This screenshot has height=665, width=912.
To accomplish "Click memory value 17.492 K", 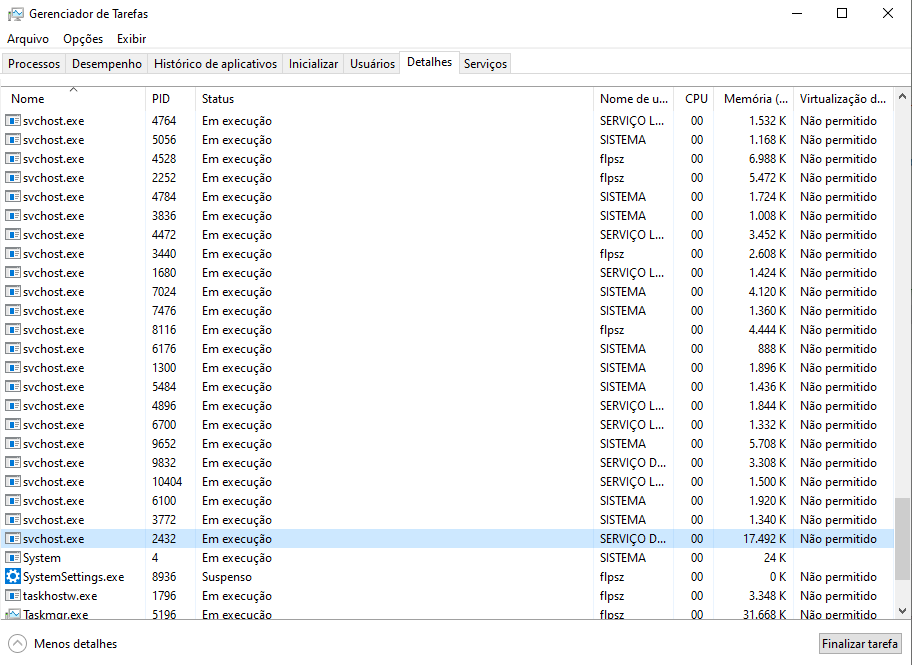I will click(764, 539).
